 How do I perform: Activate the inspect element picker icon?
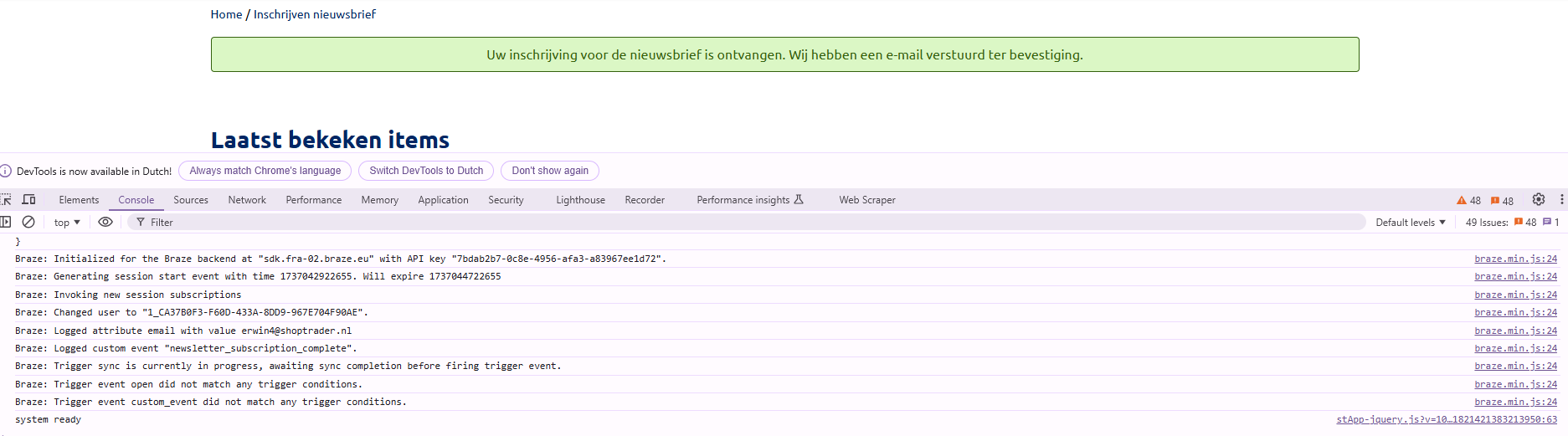click(x=6, y=200)
